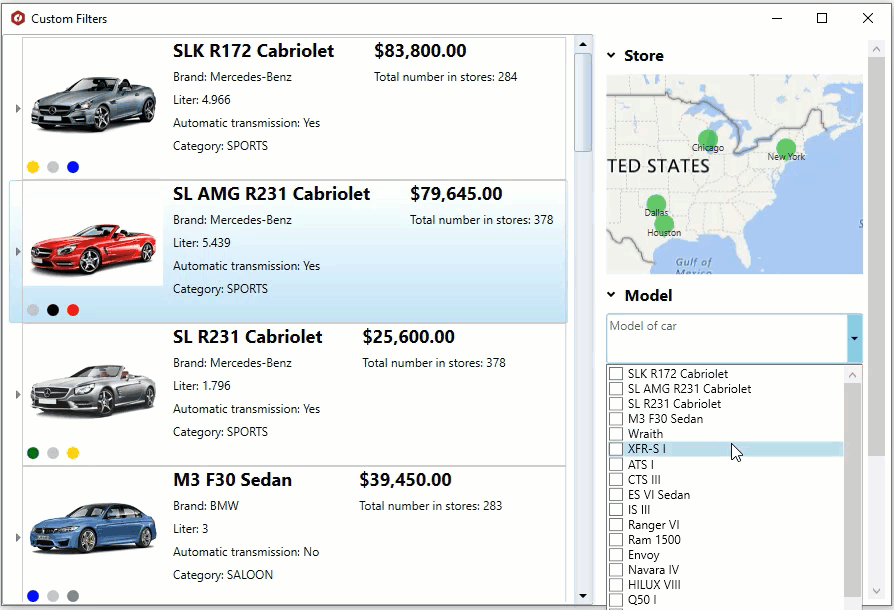This screenshot has width=894, height=610.
Task: Collapse the Store filter section
Action: [611, 56]
